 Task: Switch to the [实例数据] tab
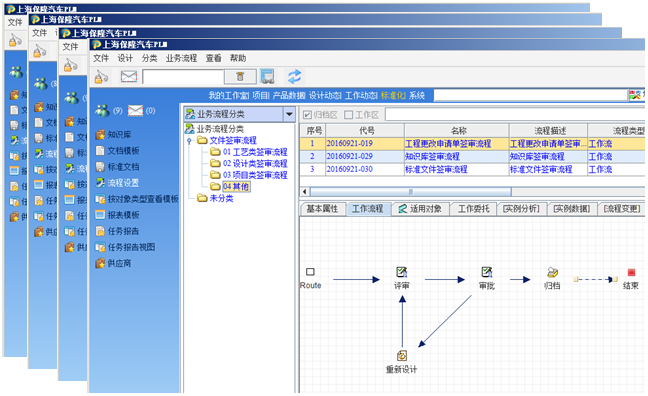pos(572,209)
